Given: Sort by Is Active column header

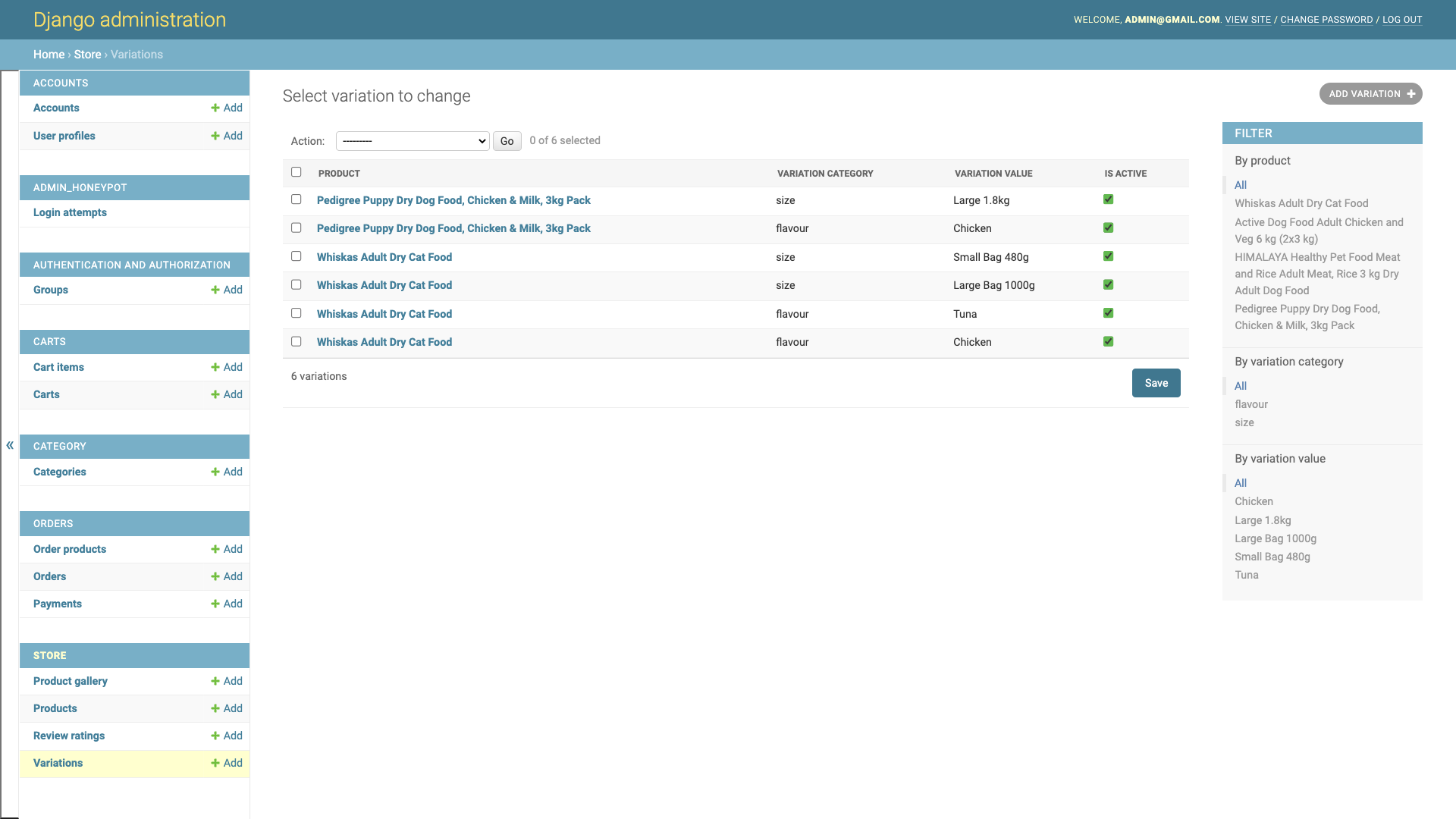Looking at the screenshot, I should click(1125, 174).
